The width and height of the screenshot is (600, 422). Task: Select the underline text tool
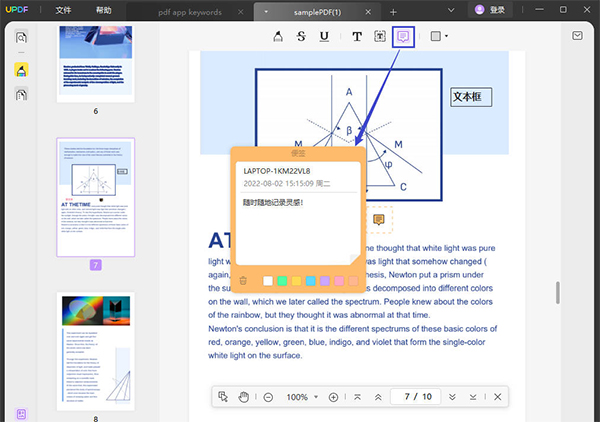pos(324,37)
